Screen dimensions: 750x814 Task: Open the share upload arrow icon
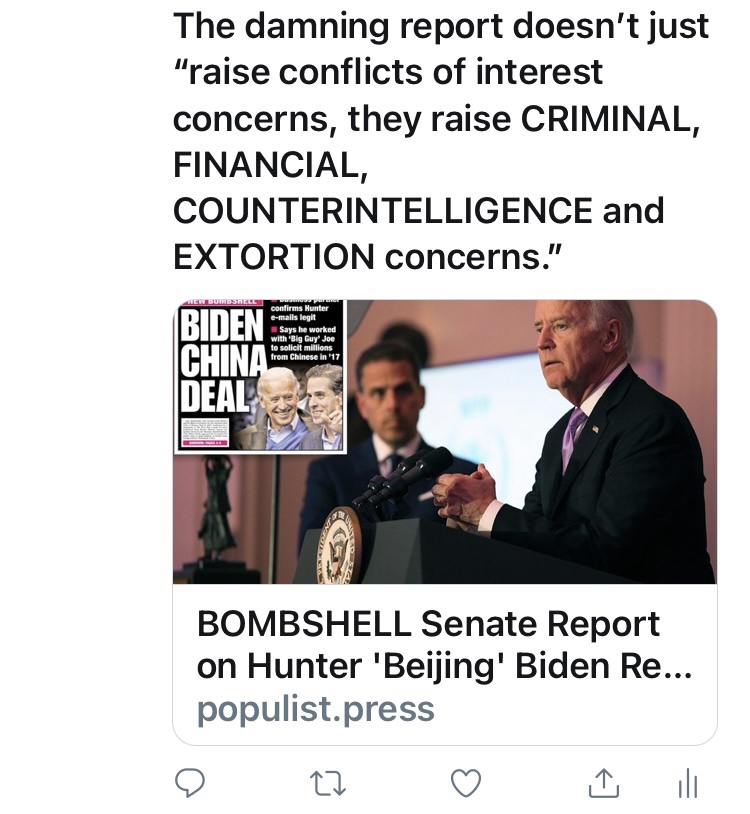click(x=603, y=784)
